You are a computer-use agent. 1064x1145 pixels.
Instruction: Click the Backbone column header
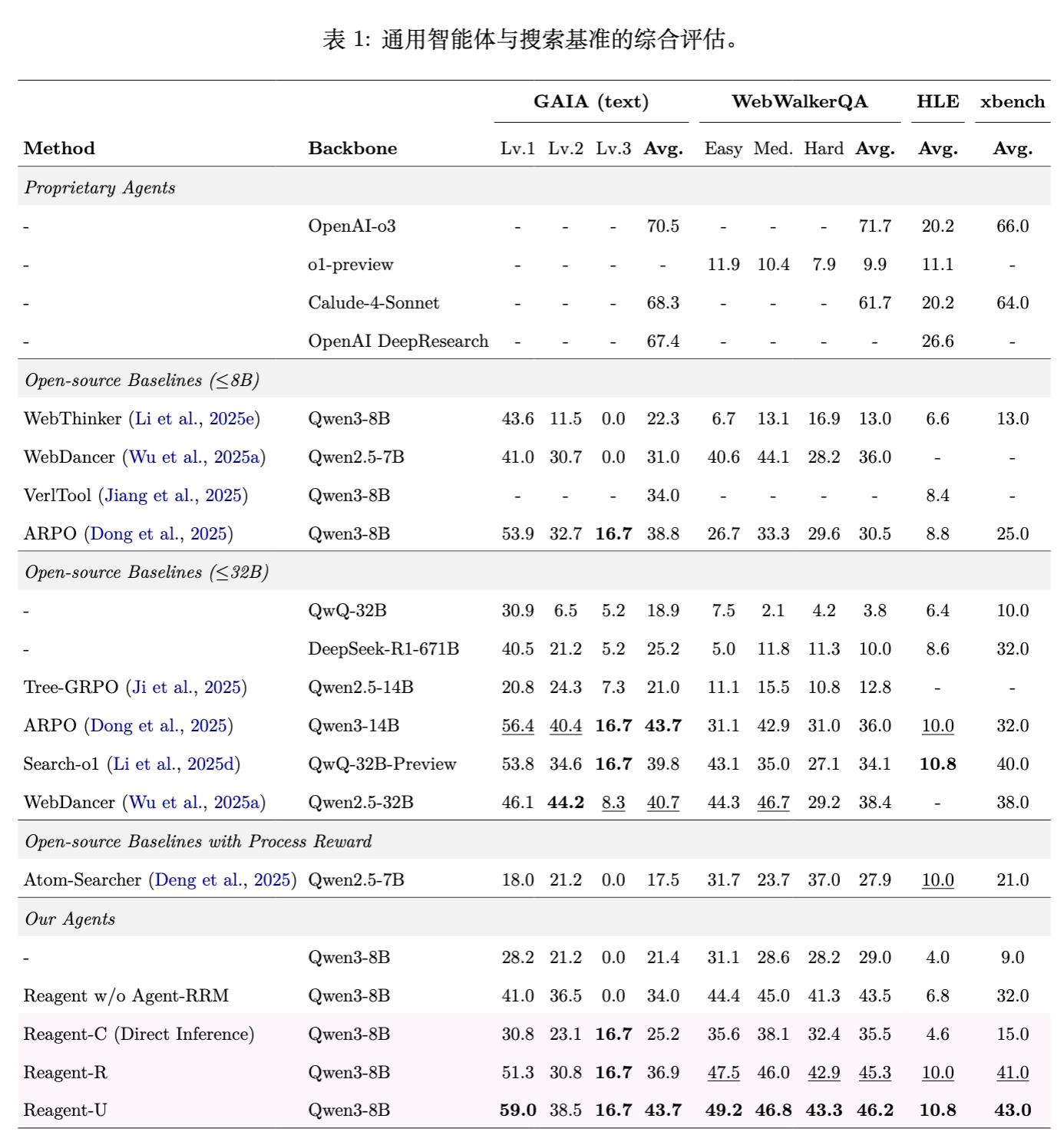tap(352, 149)
